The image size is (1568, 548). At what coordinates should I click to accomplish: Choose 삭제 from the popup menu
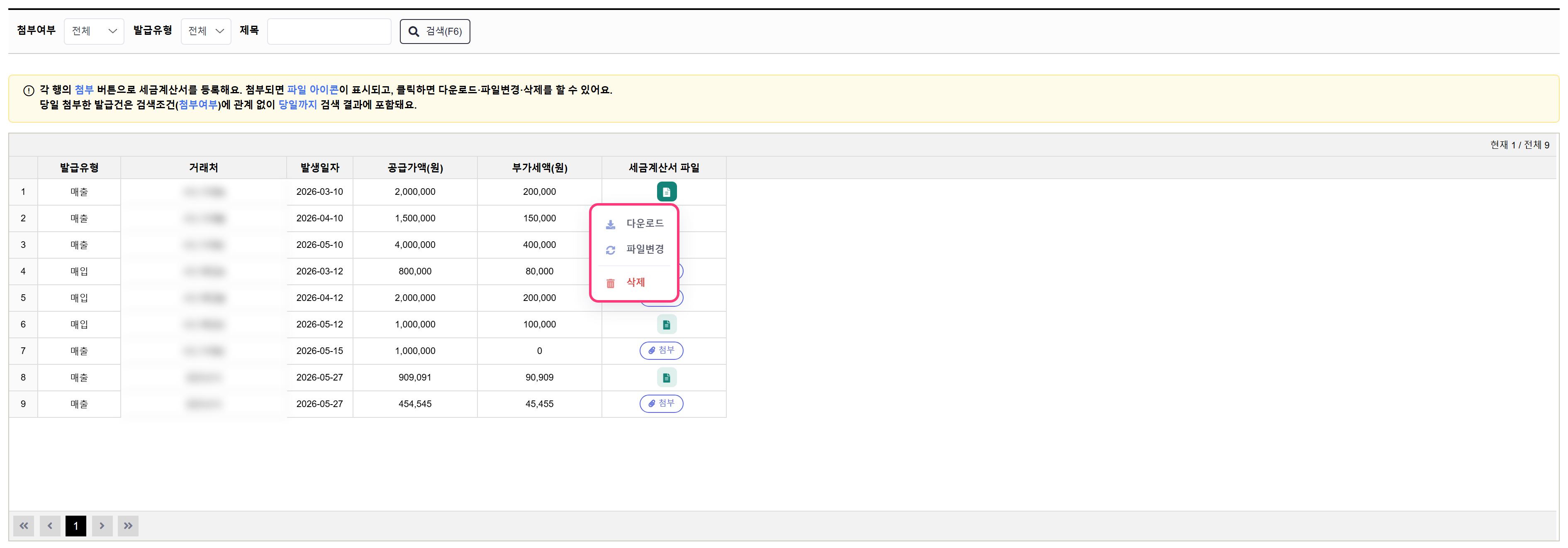point(634,282)
